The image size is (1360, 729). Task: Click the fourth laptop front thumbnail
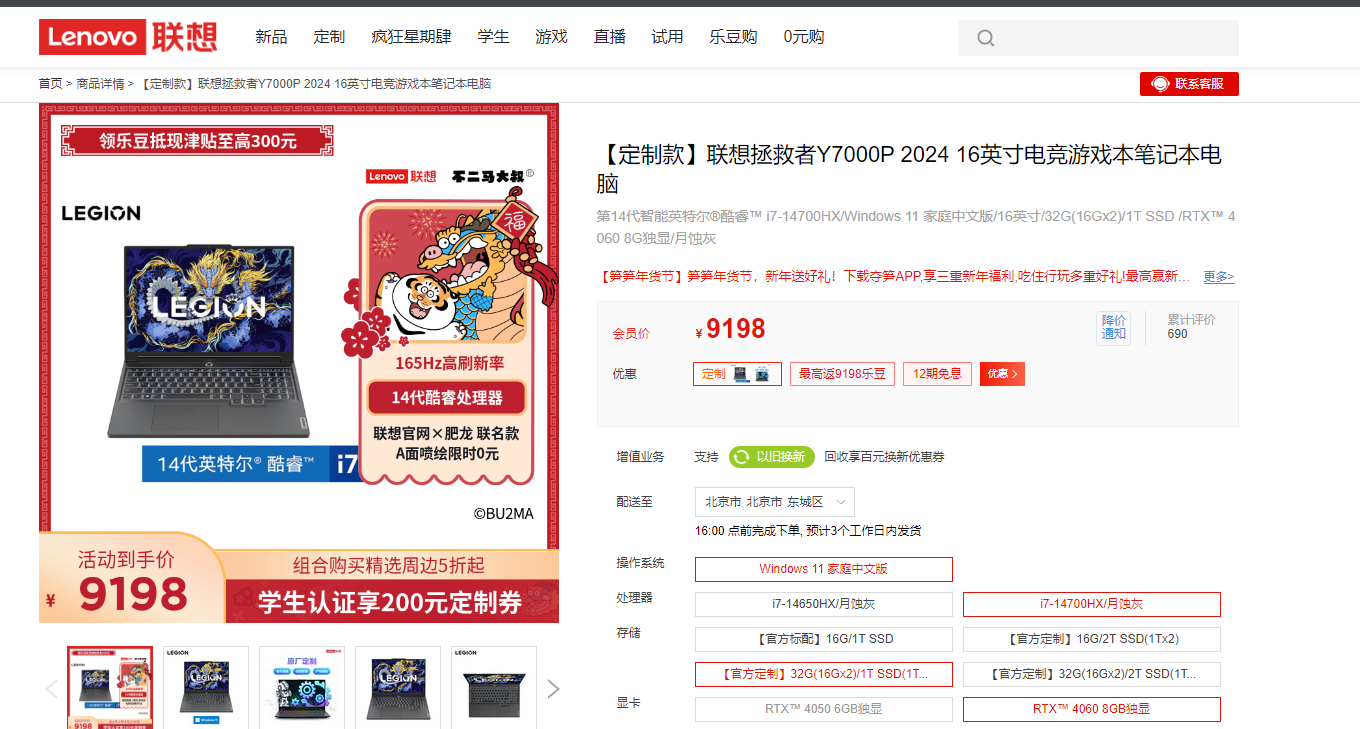coord(398,687)
